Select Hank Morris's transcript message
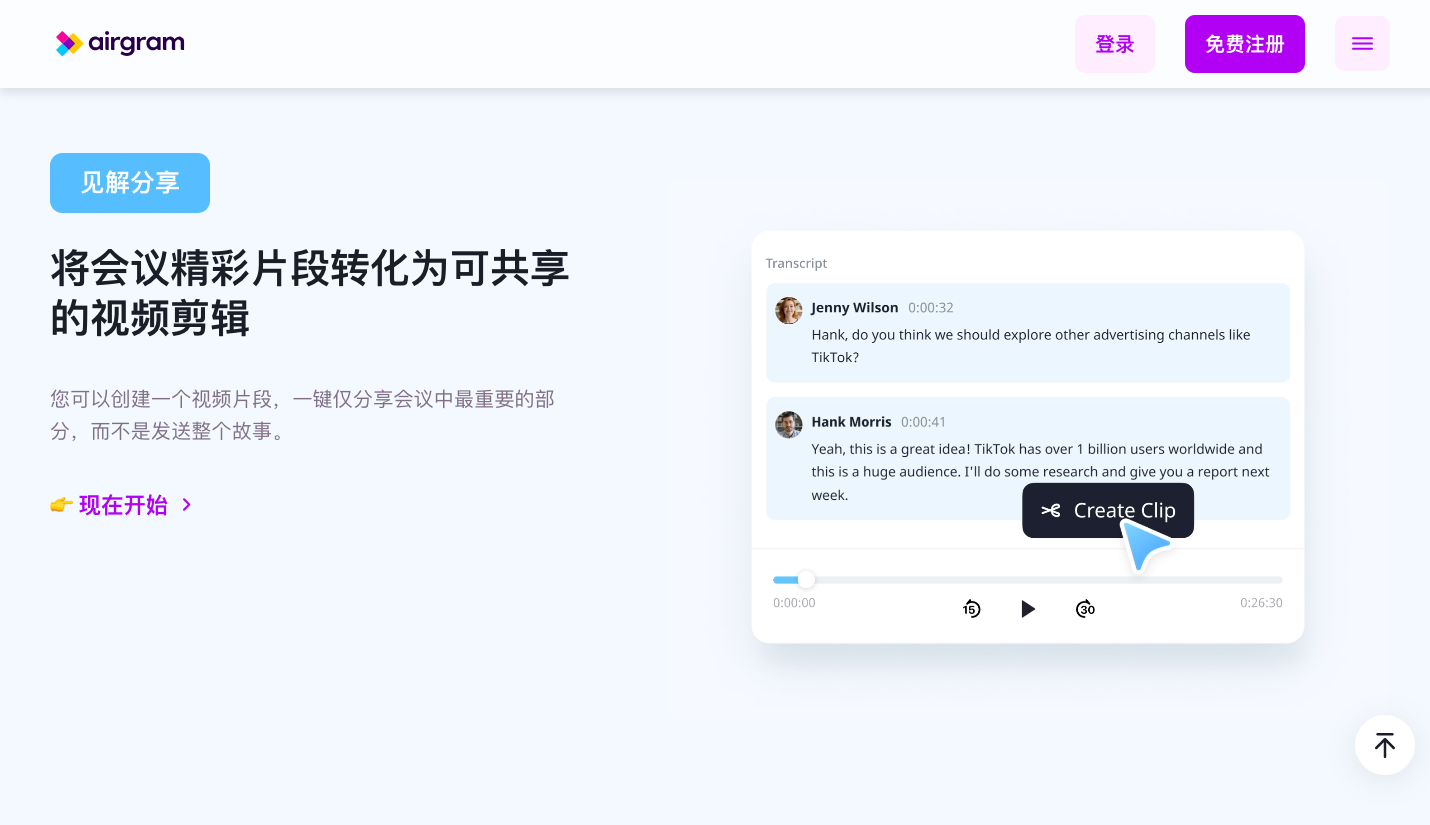Screen dimensions: 1430x825 [x=1028, y=459]
